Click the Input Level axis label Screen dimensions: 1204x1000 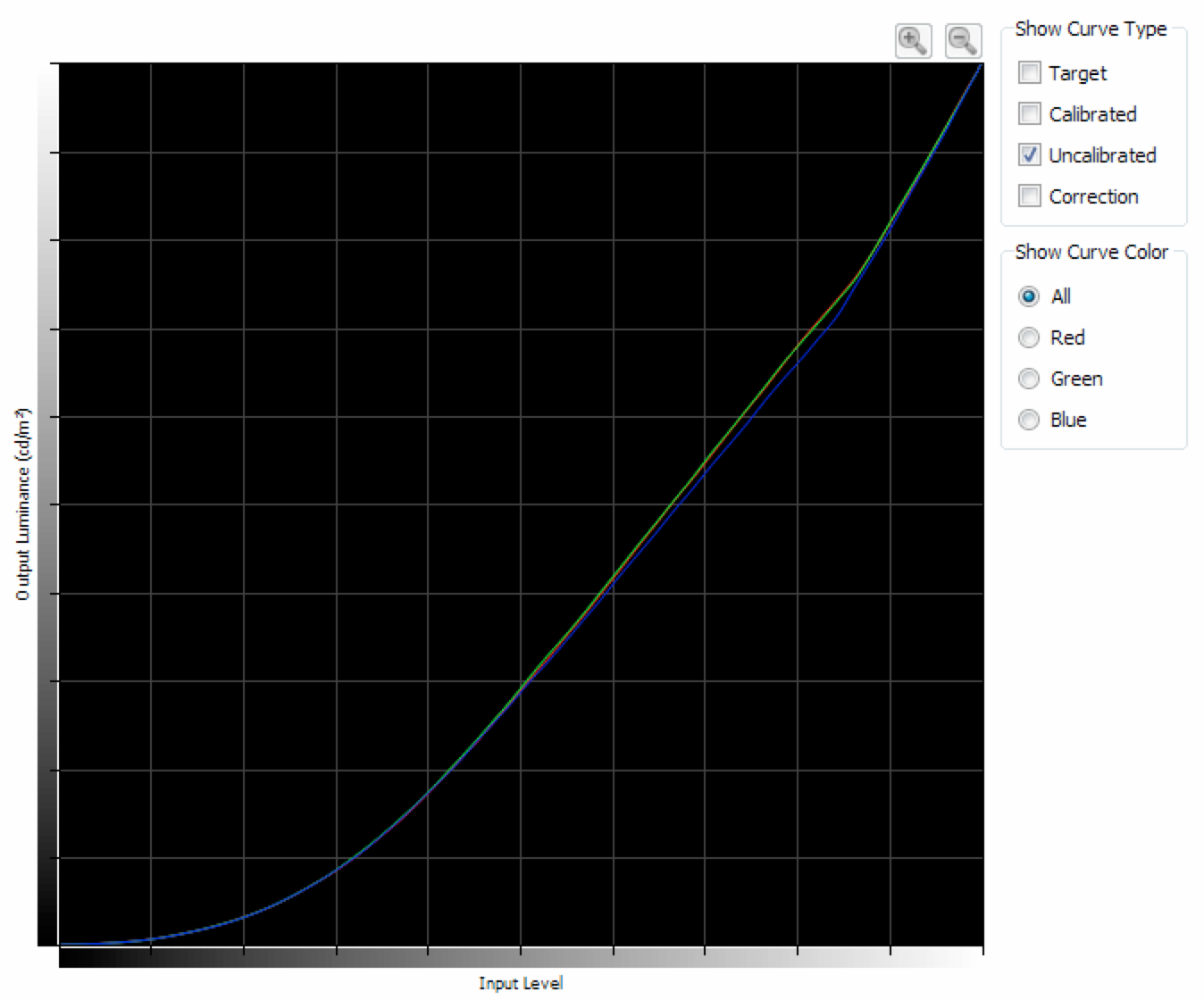(521, 983)
